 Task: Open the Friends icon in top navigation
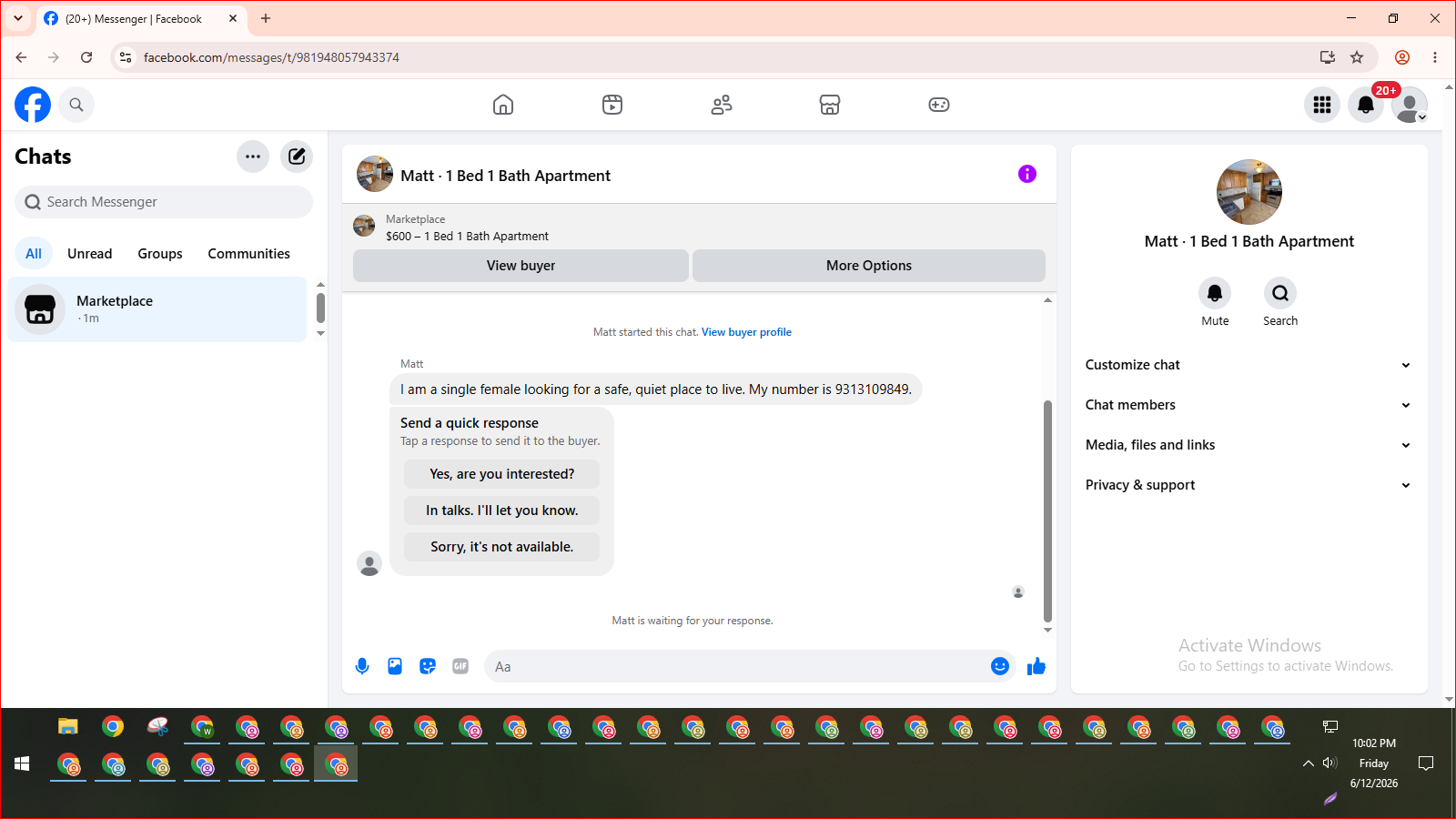[722, 105]
